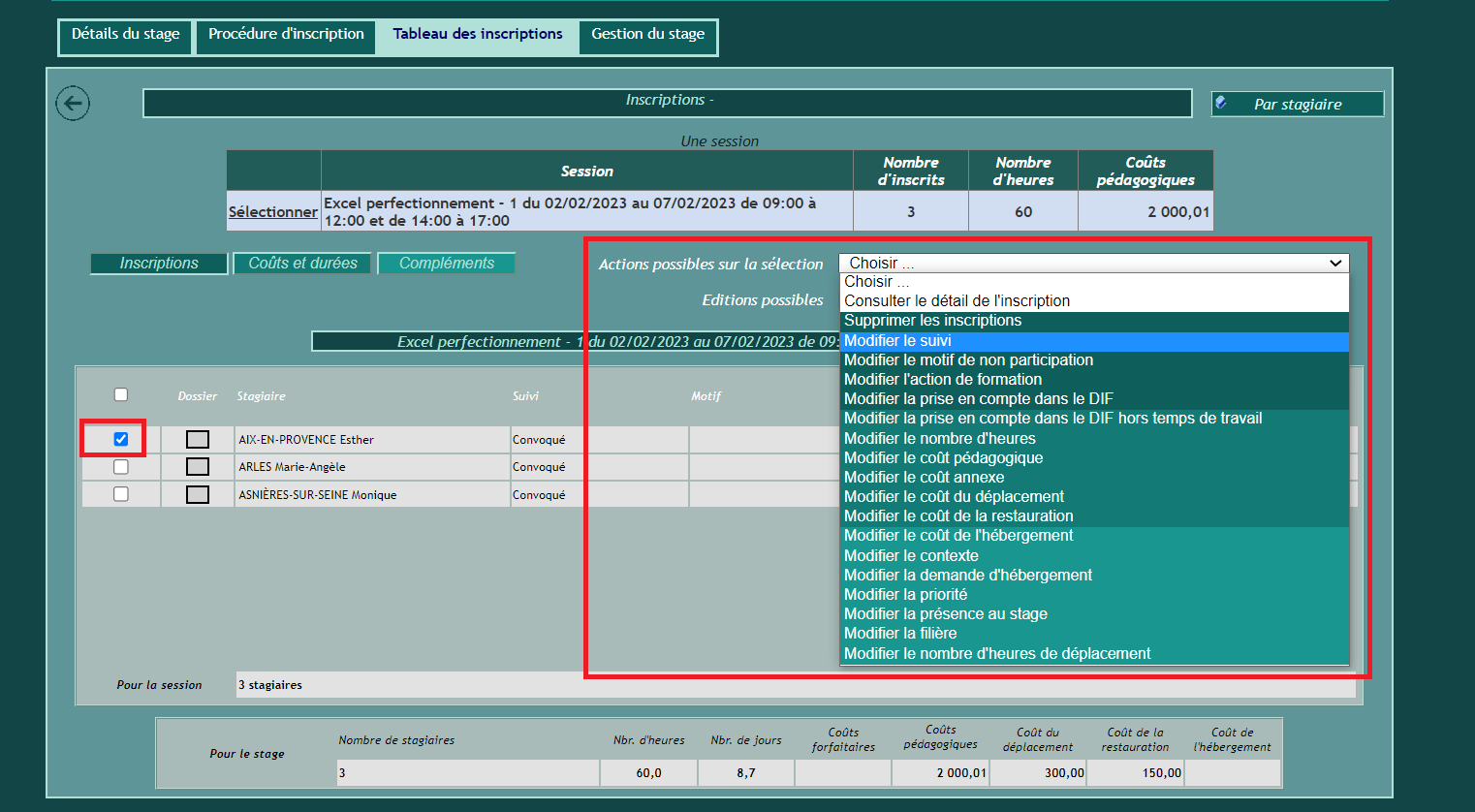
Task: Open dossier icon for ARLES Marie-Angèle
Action: 198,467
